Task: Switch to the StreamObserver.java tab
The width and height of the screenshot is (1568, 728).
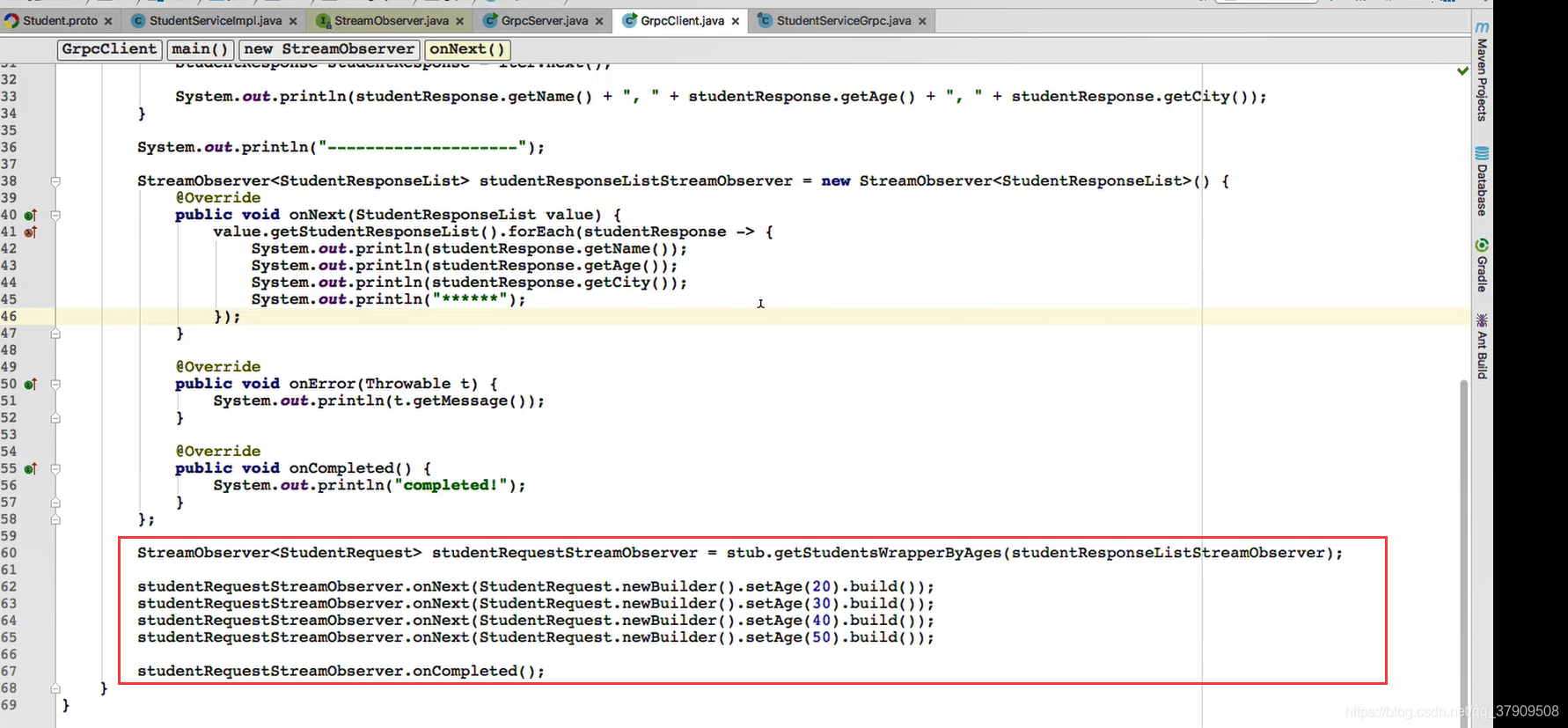Action: click(x=392, y=20)
